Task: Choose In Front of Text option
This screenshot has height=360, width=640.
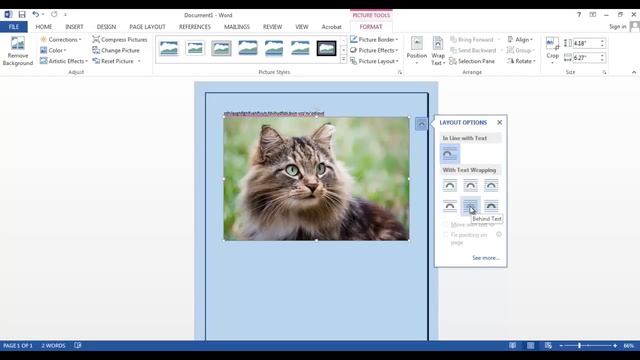Action: (491, 206)
